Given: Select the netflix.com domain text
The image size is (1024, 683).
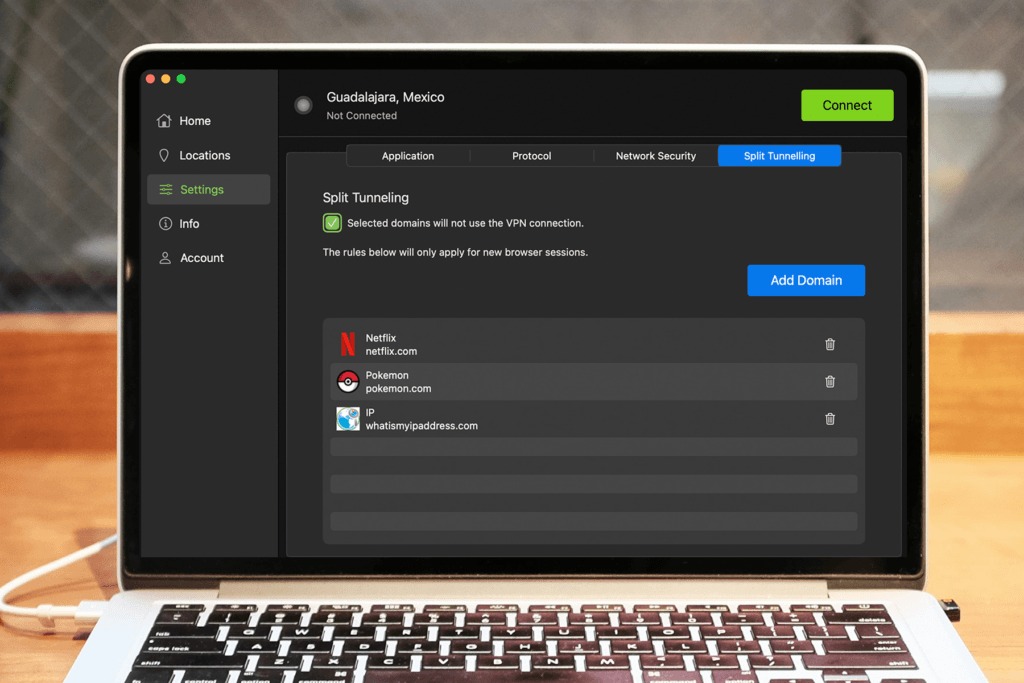Looking at the screenshot, I should pyautogui.click(x=391, y=351).
